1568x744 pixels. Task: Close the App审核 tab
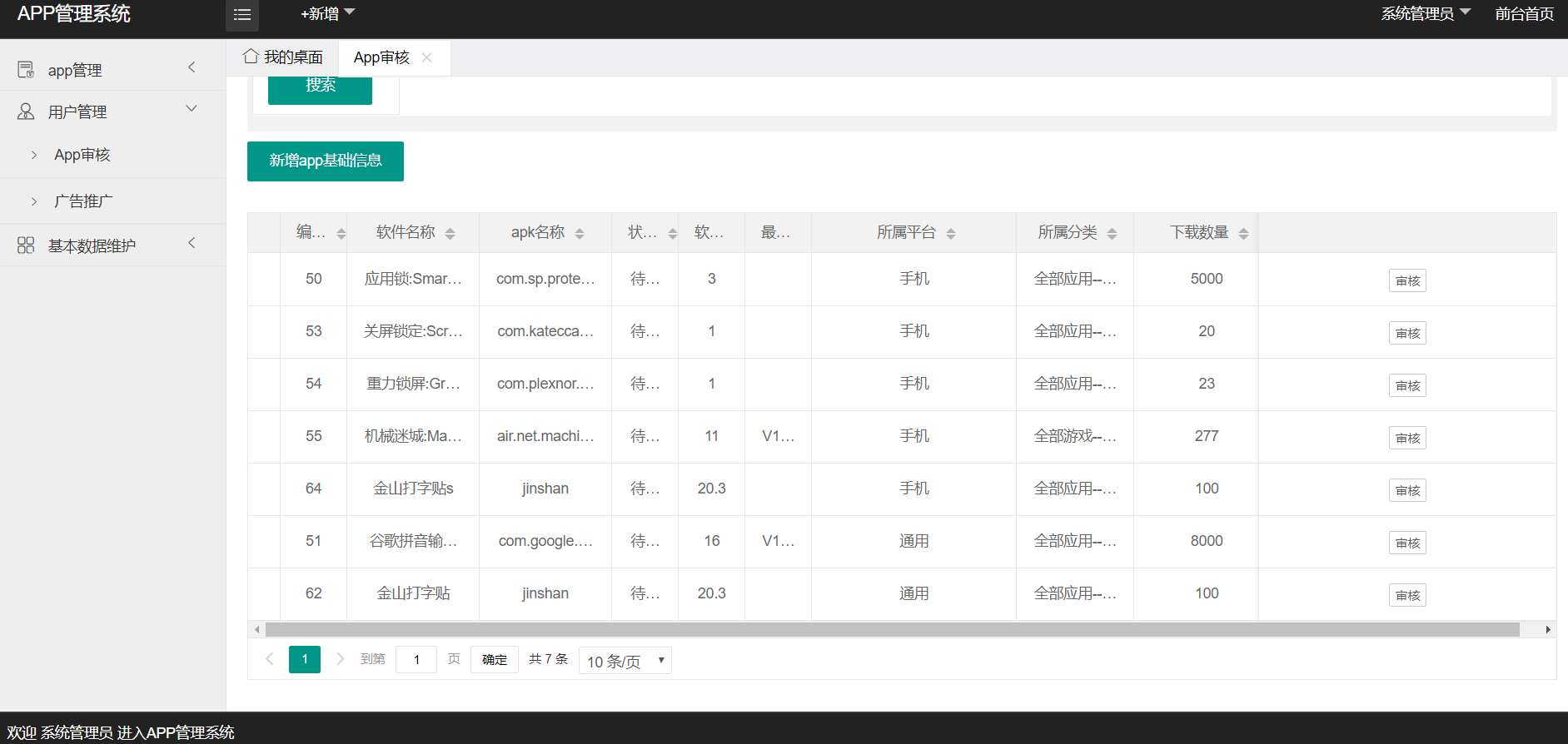coord(427,57)
